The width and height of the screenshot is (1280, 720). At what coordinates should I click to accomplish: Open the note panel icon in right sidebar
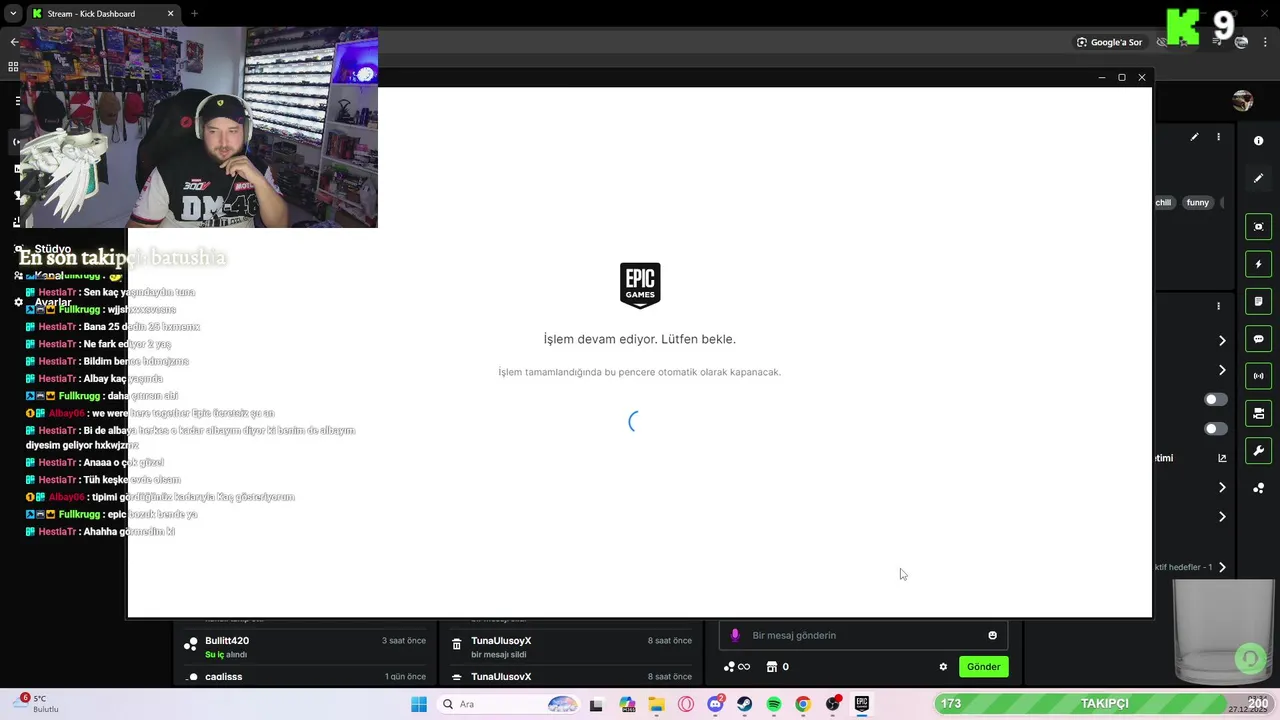tap(1258, 301)
